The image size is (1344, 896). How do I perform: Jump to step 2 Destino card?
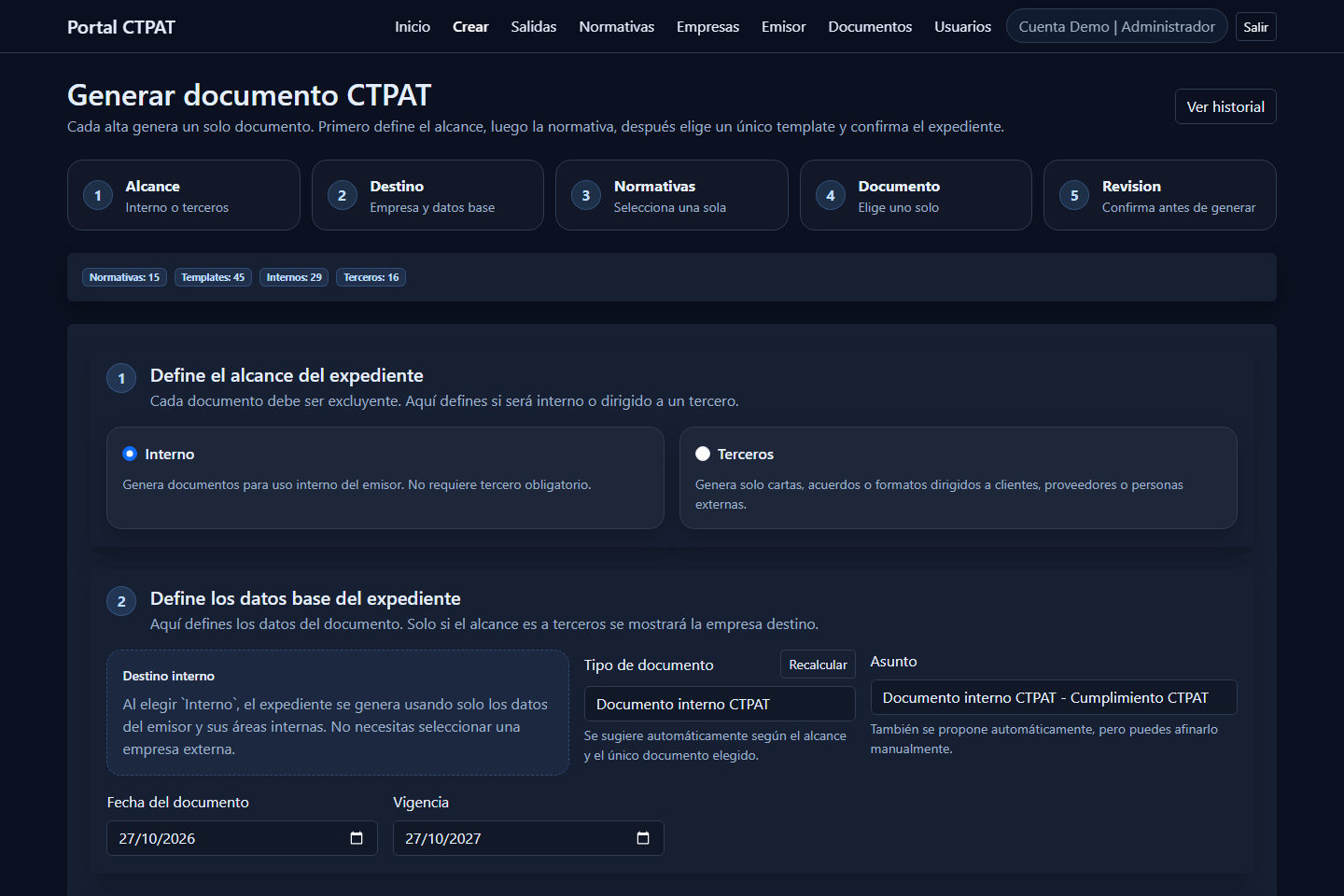[x=427, y=195]
